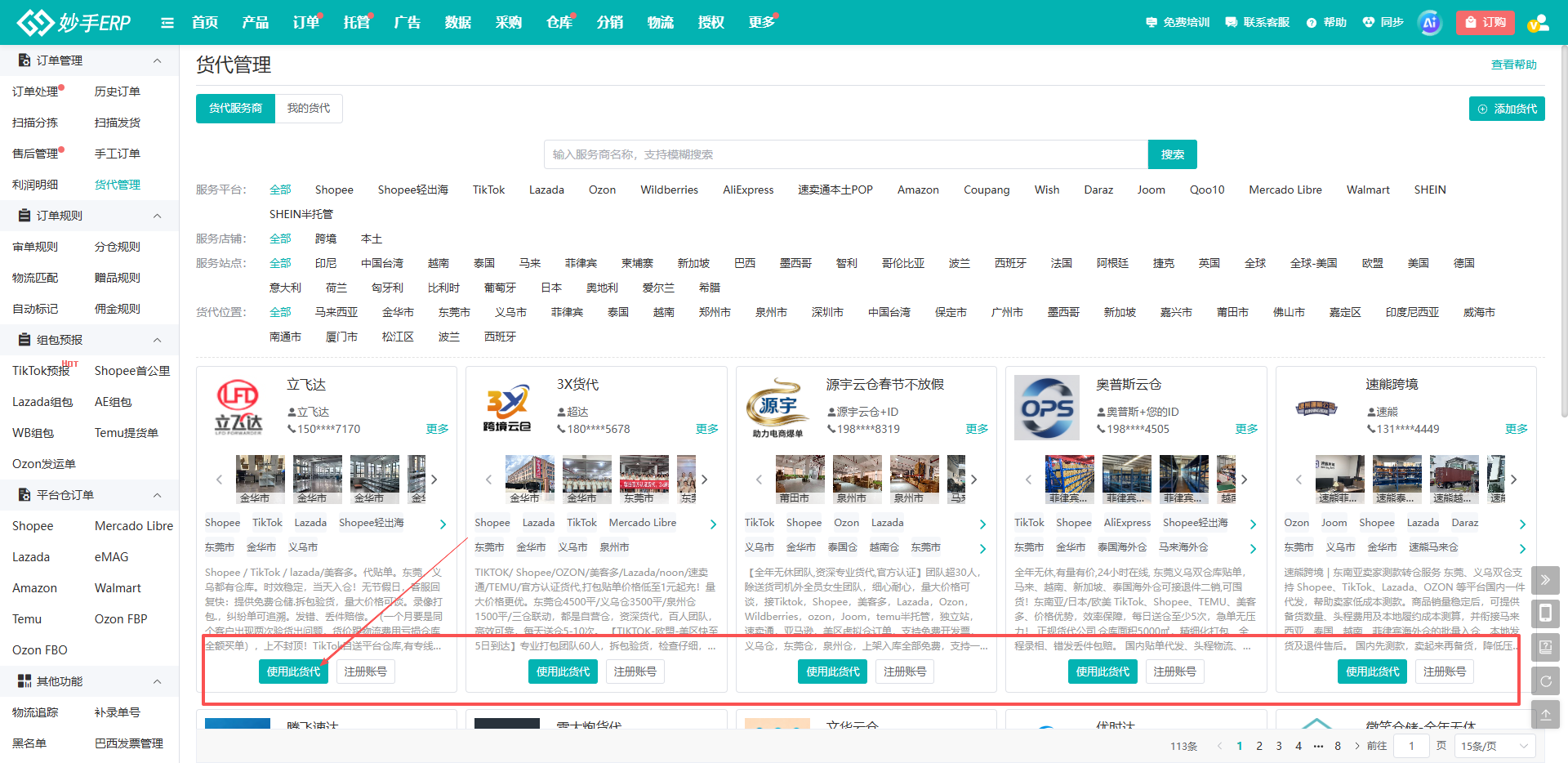Click the 添加货代 button
Viewport: 1568px width, 763px height.
(1507, 109)
